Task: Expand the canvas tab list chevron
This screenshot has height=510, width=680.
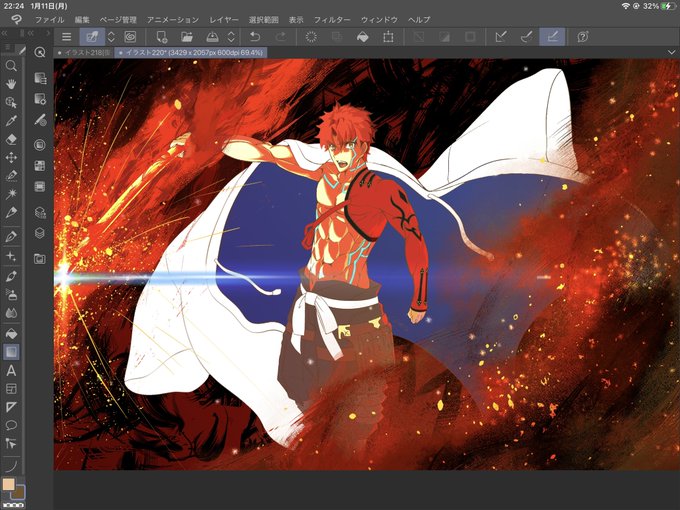Action: coord(671,52)
